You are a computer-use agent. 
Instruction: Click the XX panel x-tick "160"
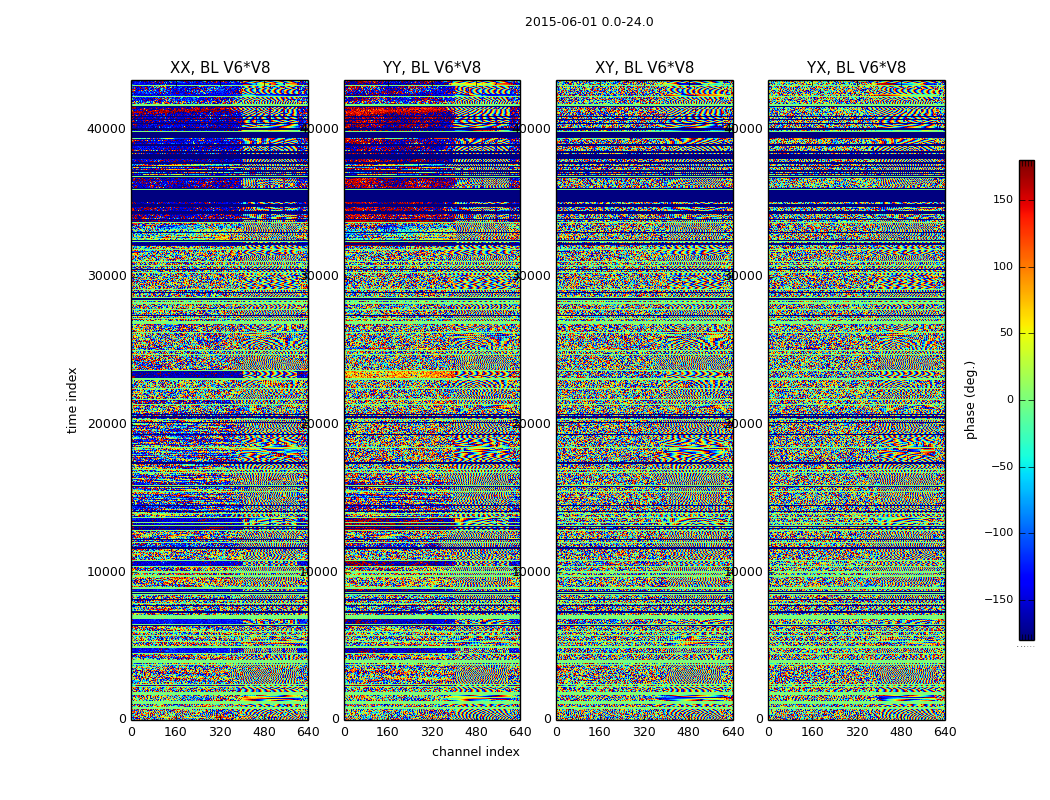point(175,732)
